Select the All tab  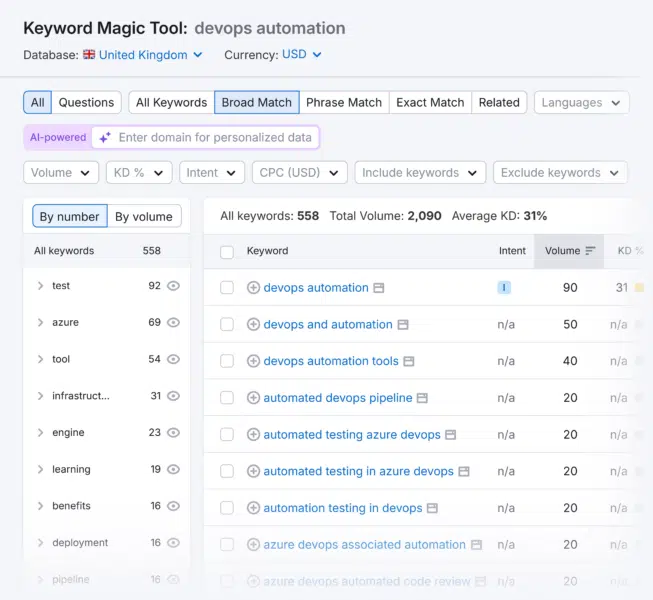tap(37, 102)
